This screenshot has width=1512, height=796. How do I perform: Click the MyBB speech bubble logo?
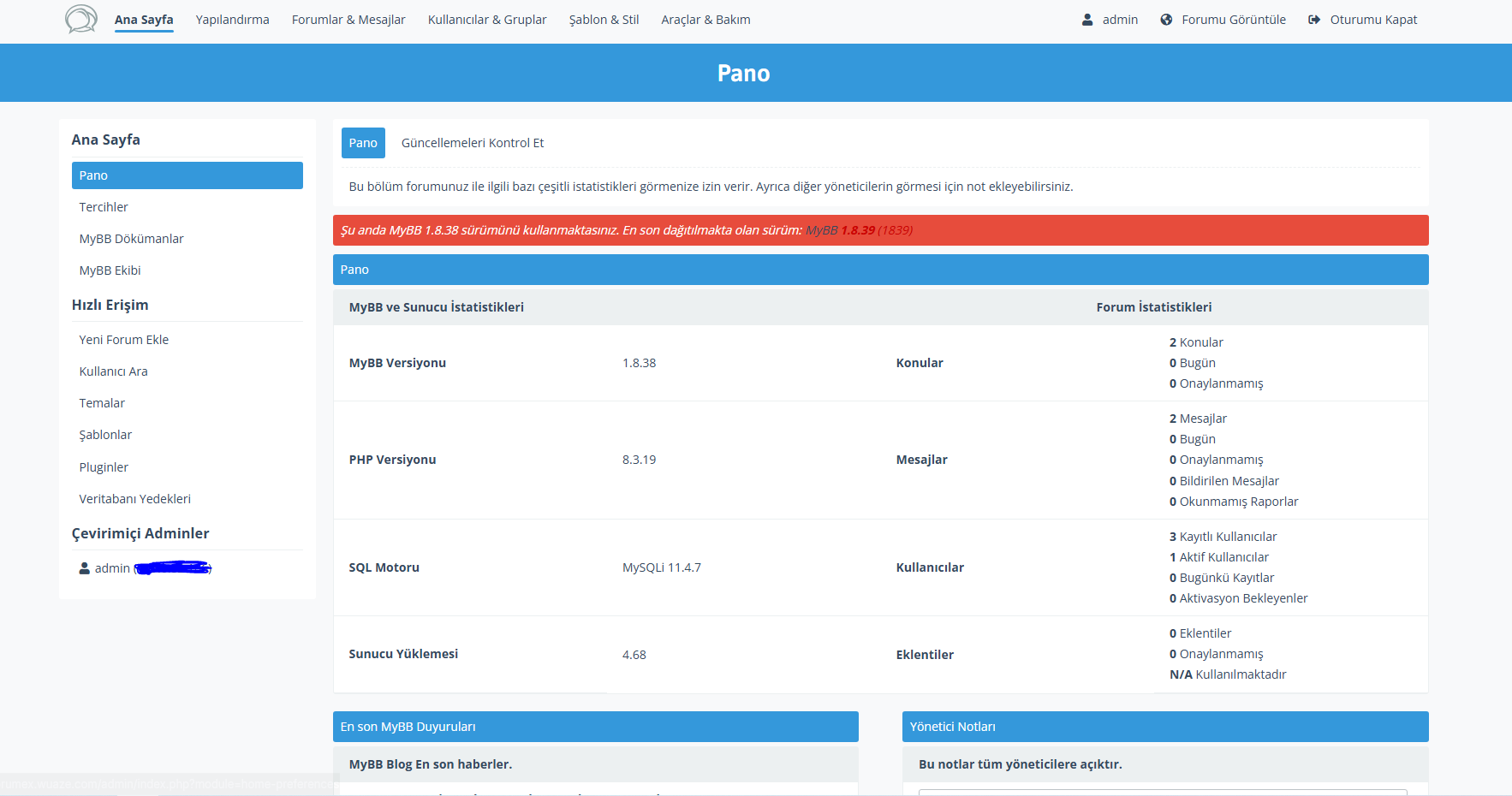tap(81, 19)
